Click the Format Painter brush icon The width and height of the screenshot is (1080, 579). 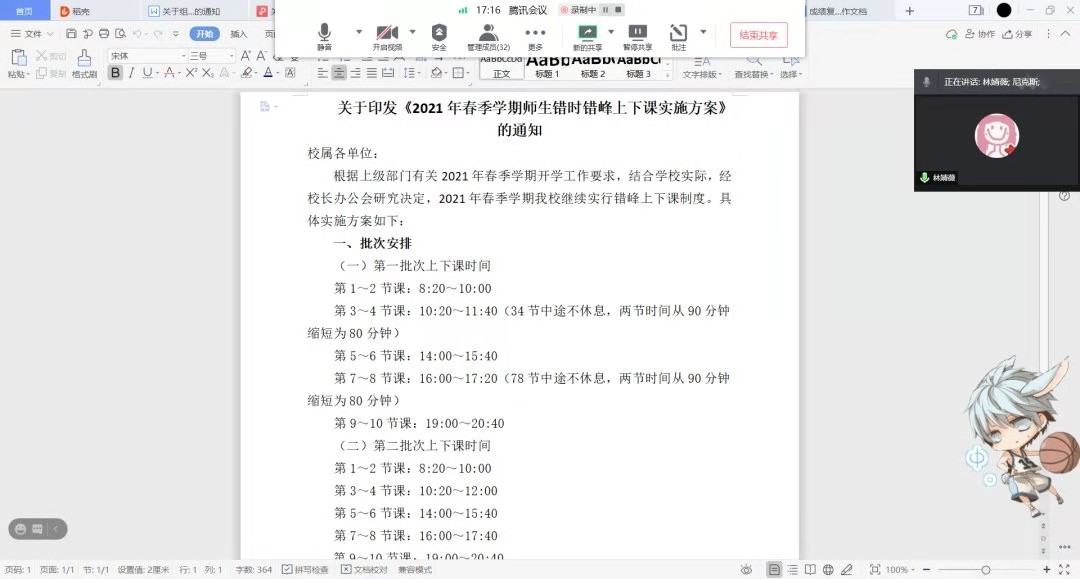(84, 61)
